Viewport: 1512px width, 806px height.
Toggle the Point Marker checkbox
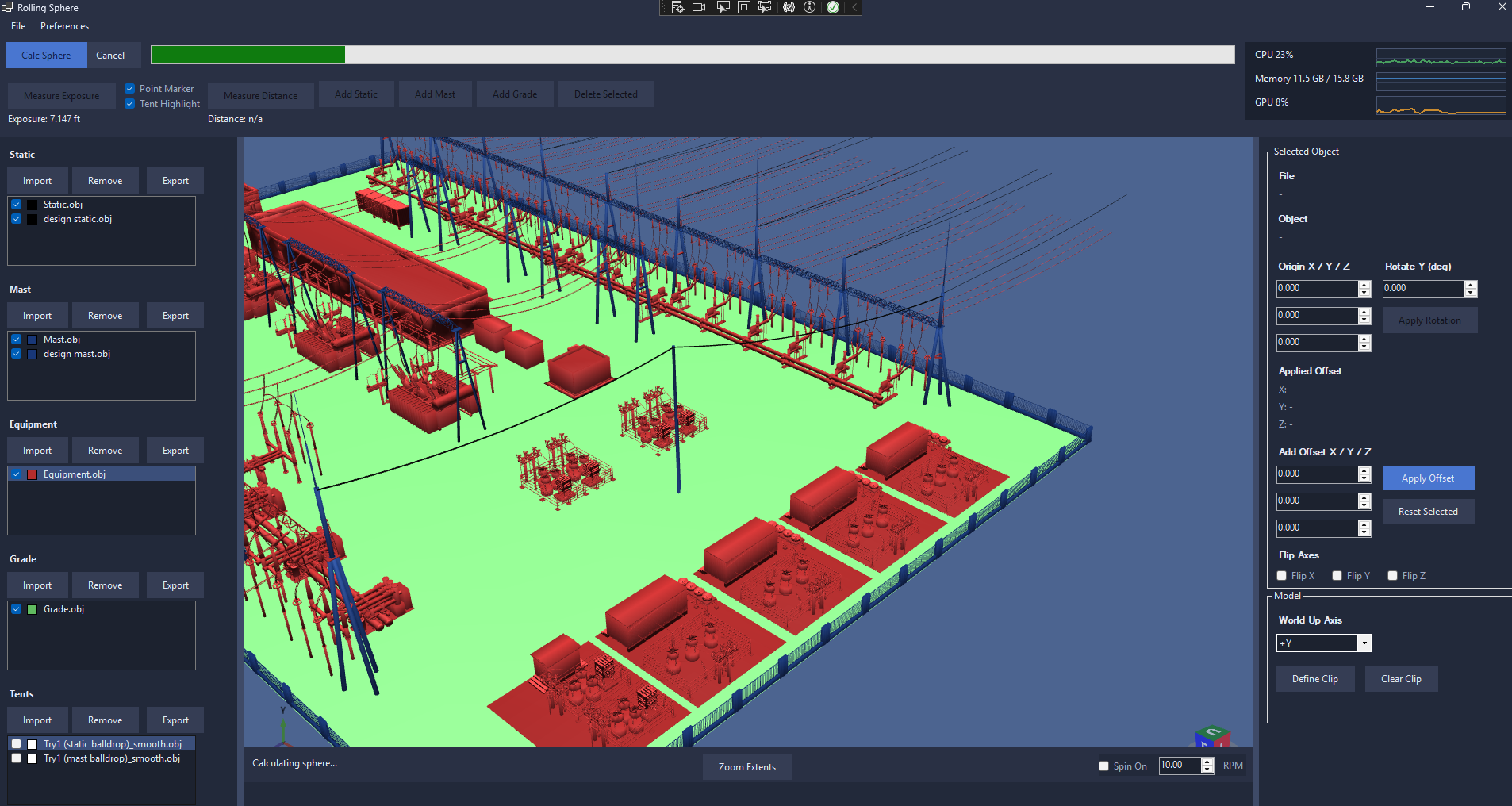[x=130, y=89]
